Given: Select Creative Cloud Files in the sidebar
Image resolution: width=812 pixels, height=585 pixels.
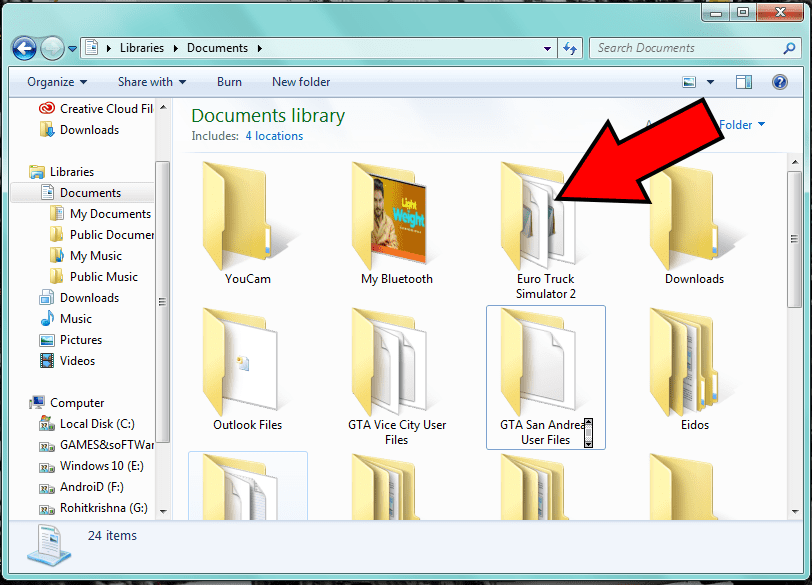Looking at the screenshot, I should point(96,109).
